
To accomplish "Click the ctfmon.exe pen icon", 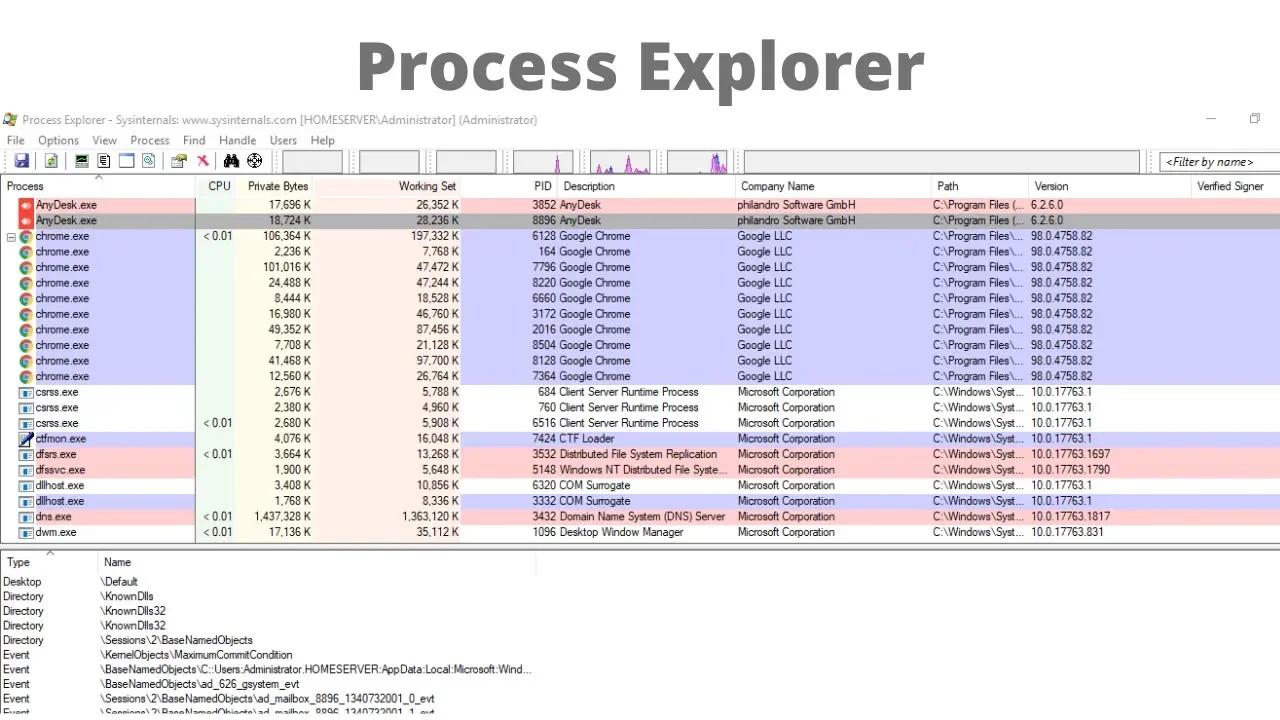I will click(27, 438).
